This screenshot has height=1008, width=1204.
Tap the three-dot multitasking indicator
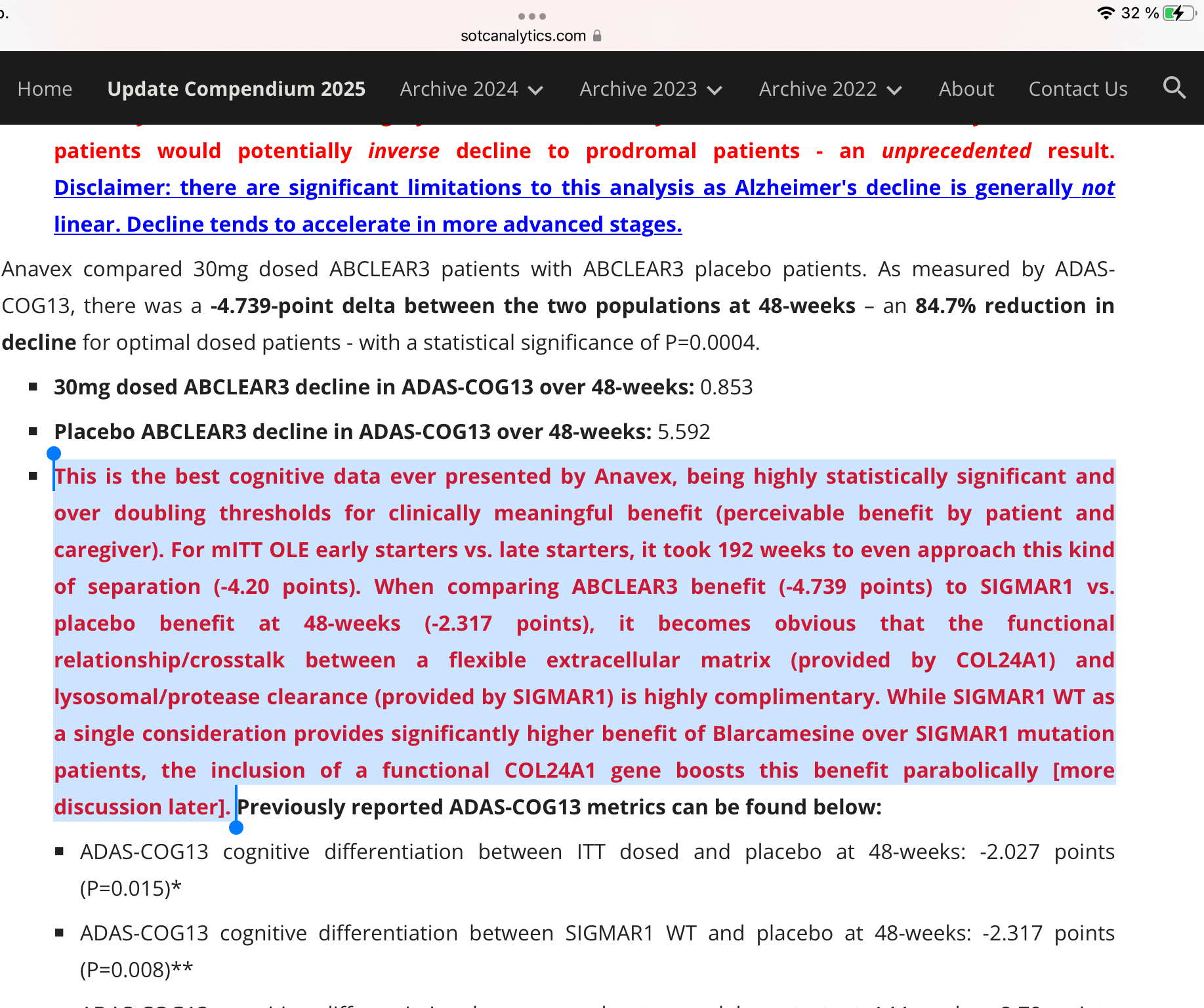[531, 16]
